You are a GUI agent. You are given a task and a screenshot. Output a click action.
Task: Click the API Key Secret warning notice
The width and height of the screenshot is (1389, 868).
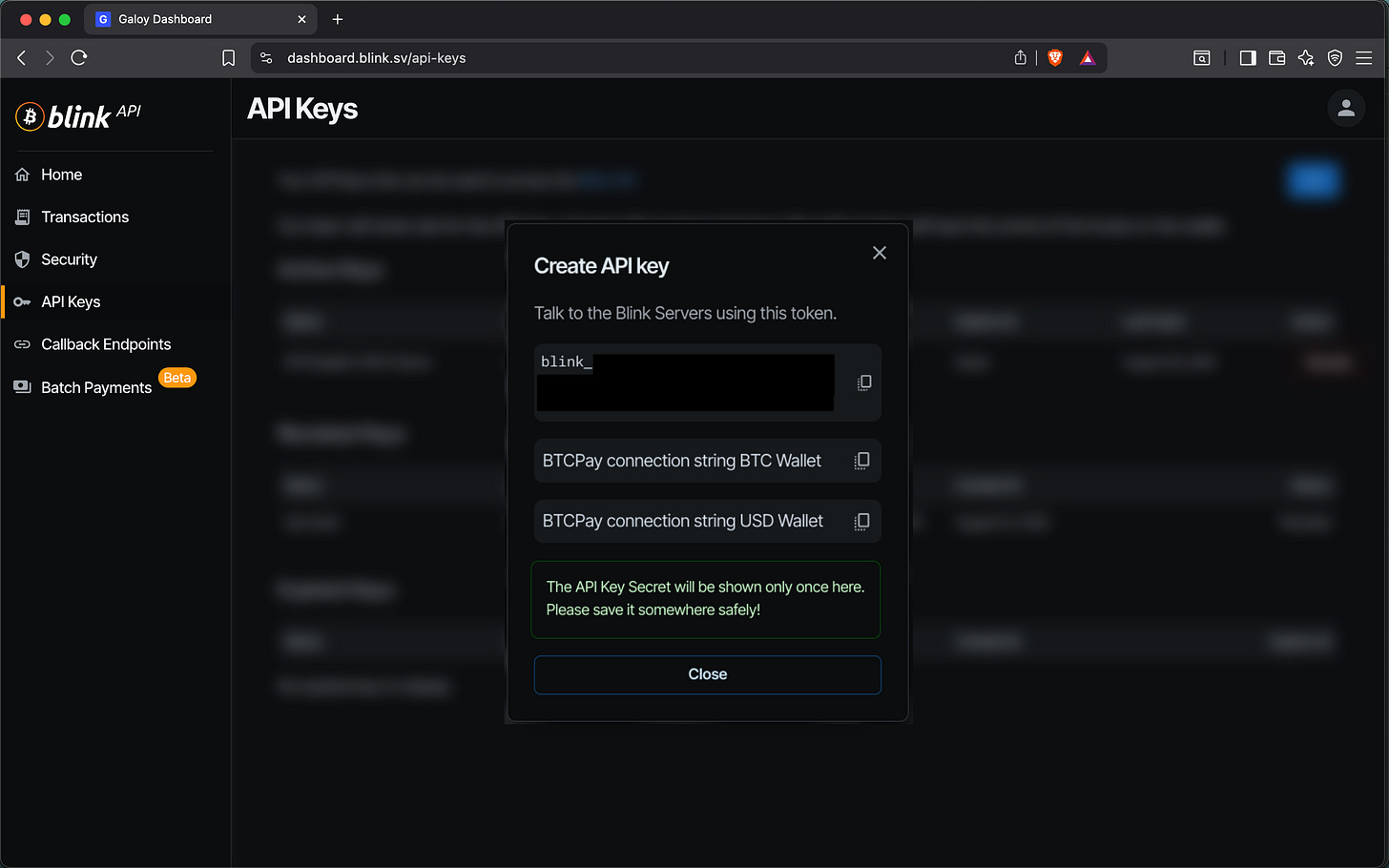point(705,599)
